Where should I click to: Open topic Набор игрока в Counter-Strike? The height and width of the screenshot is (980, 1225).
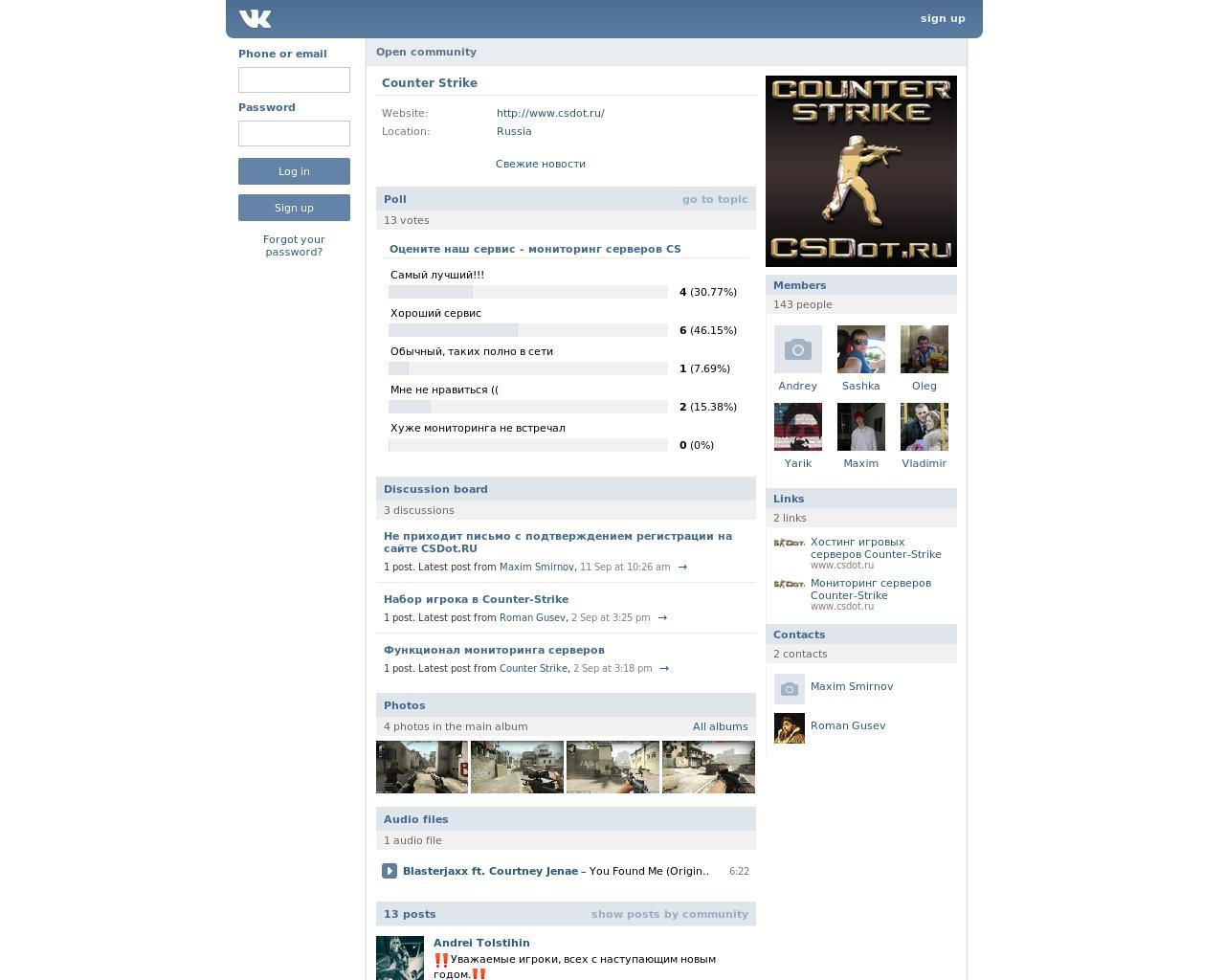(x=476, y=599)
